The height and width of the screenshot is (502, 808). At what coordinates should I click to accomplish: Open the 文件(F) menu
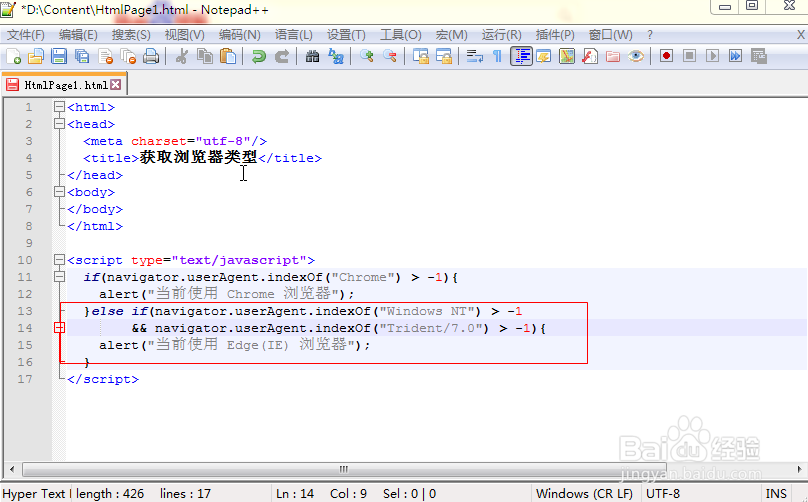coord(26,35)
